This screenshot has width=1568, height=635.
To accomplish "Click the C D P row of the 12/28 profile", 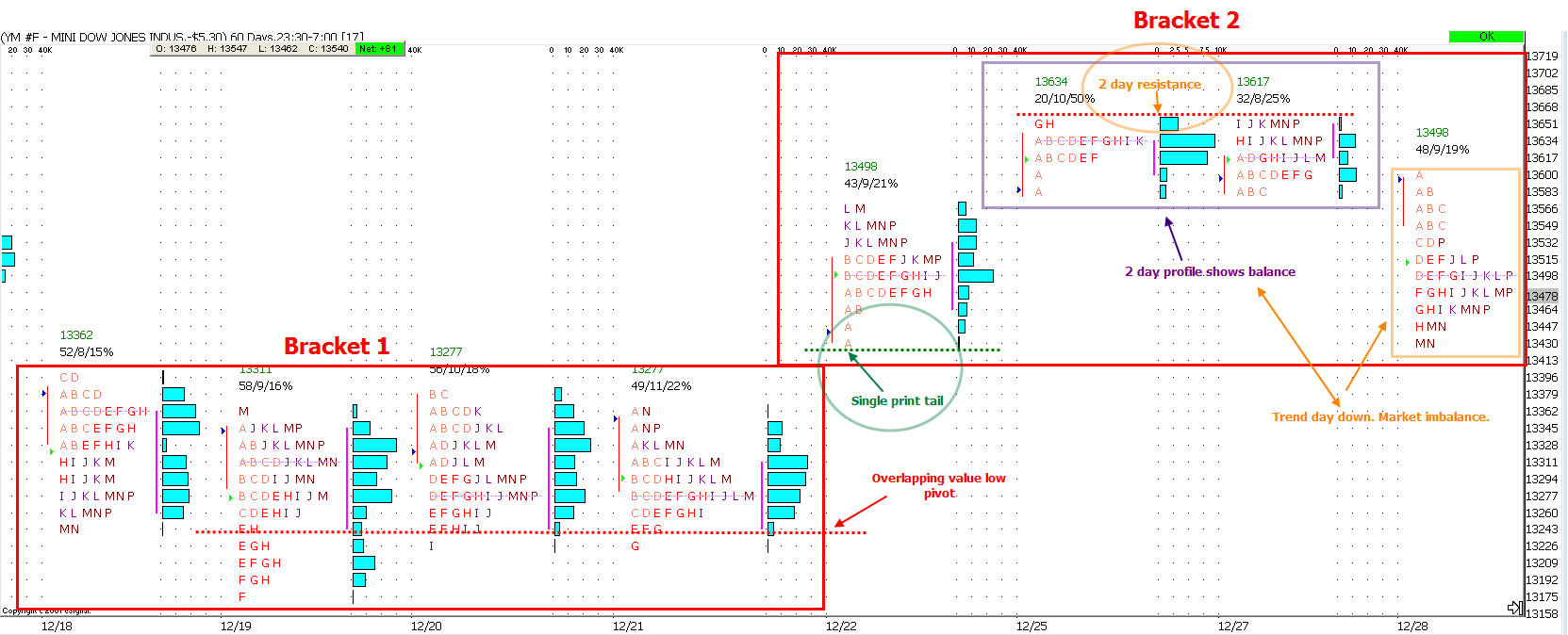I will click(x=1430, y=243).
